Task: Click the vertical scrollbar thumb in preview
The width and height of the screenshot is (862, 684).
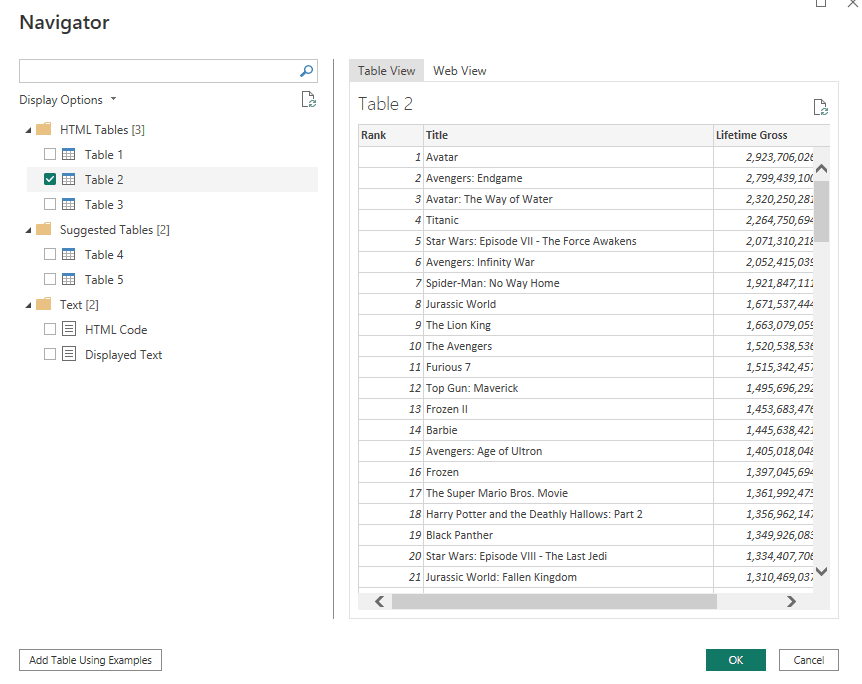Action: click(821, 211)
